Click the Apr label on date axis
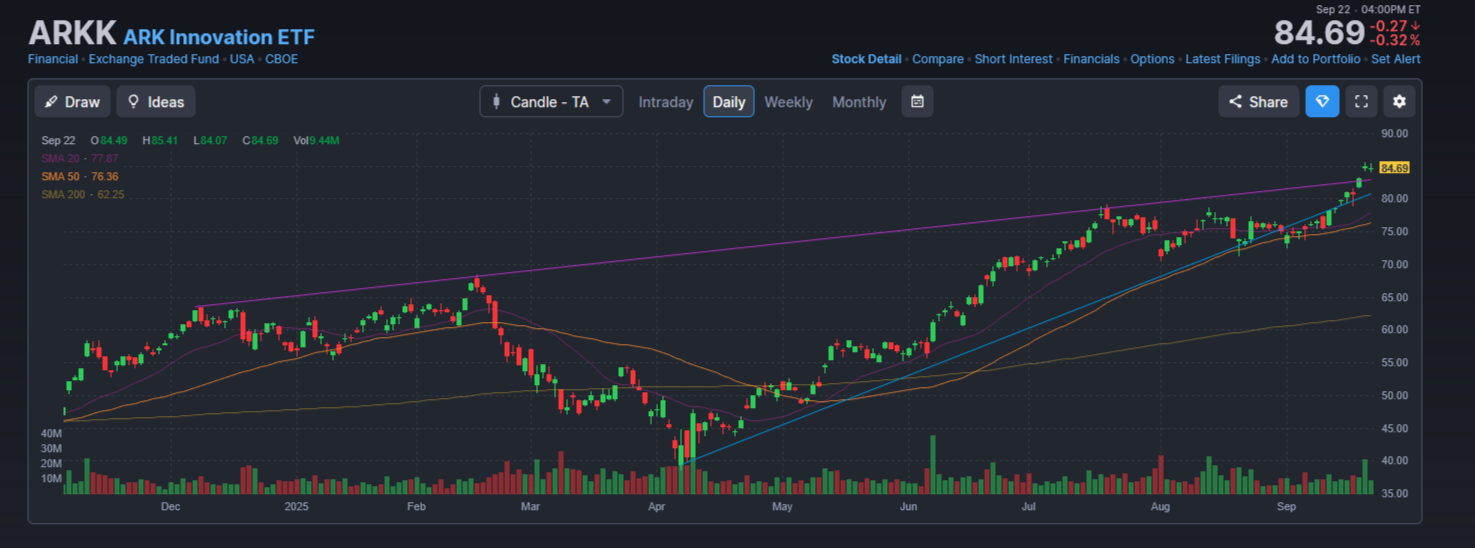Image resolution: width=1475 pixels, height=548 pixels. point(657,507)
